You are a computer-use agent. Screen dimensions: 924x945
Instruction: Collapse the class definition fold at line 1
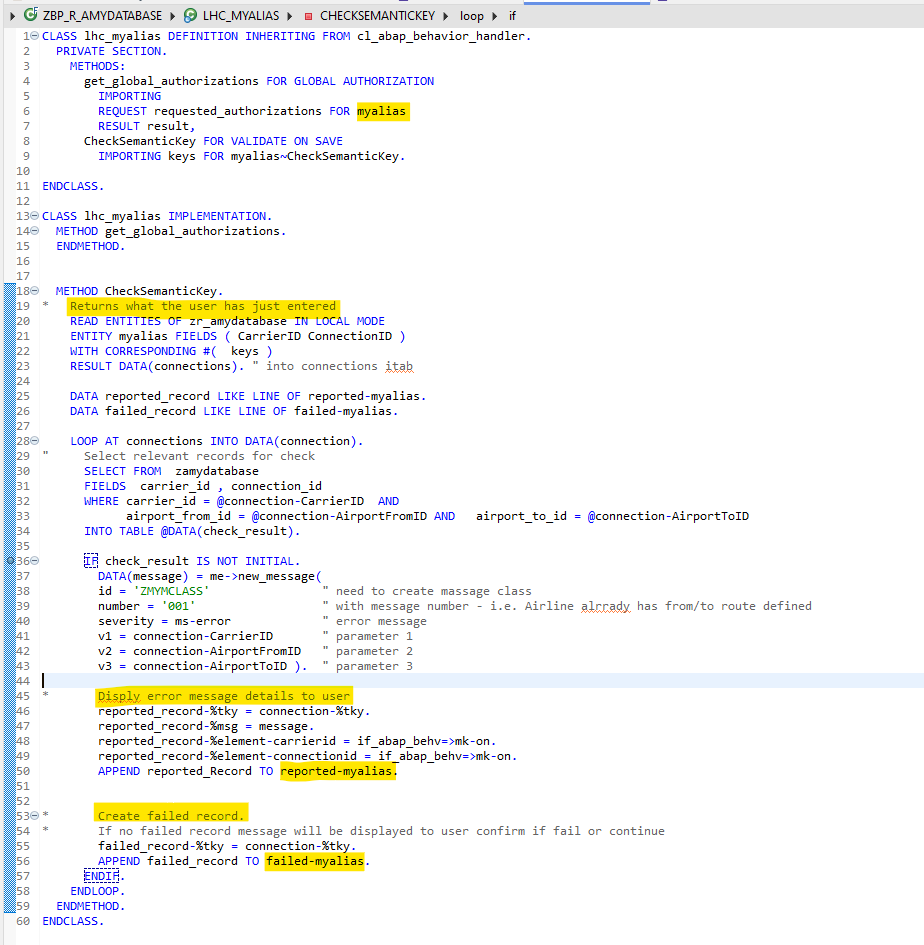point(35,36)
